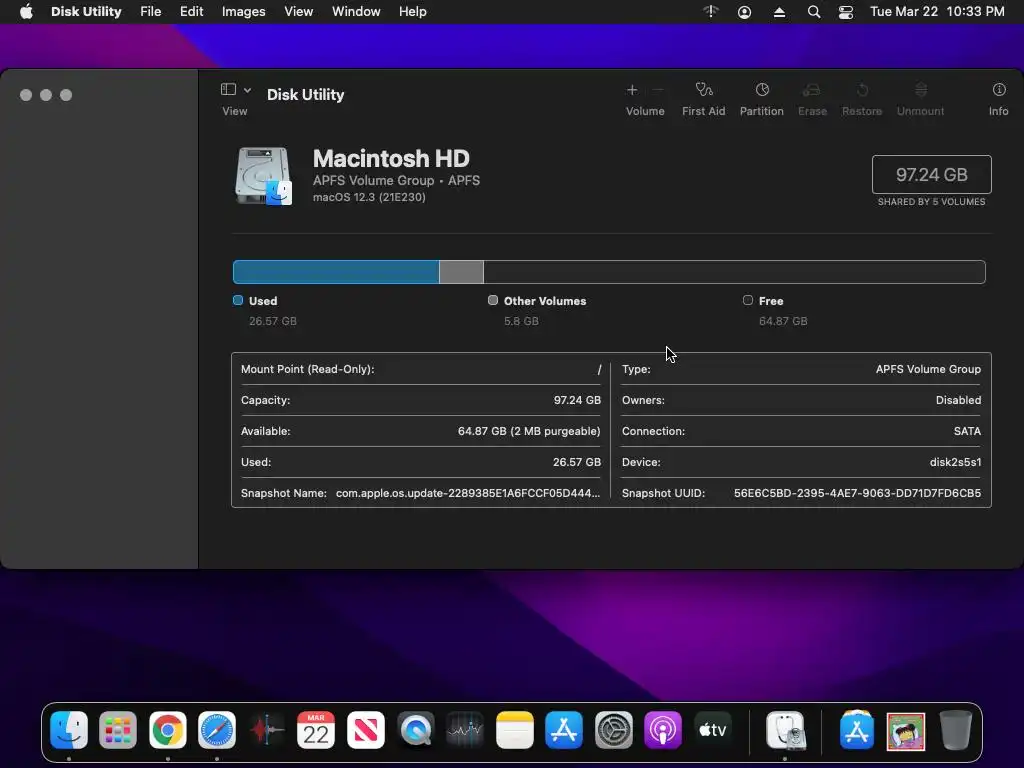The width and height of the screenshot is (1024, 768).
Task: Run First Aid from the toolbar
Action: tap(703, 90)
